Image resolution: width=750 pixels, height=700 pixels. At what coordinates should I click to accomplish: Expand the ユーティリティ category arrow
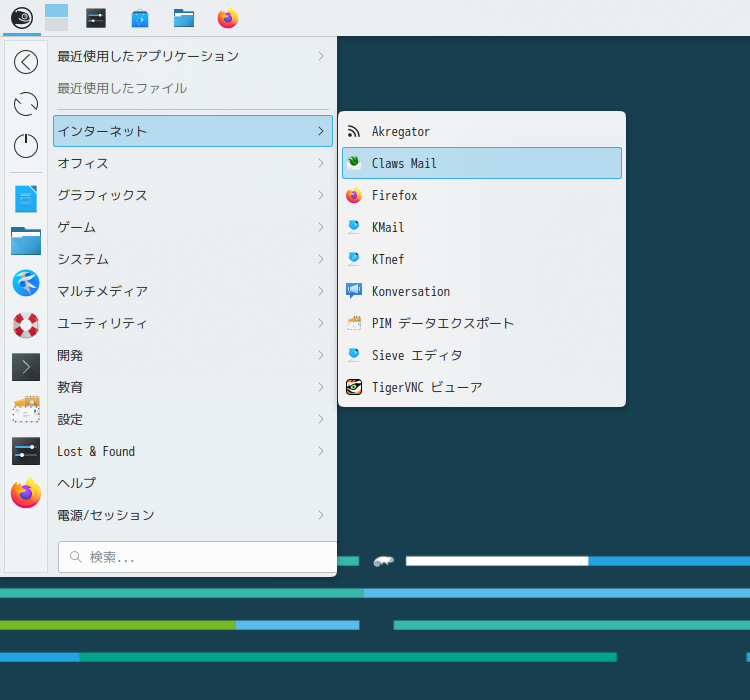pyautogui.click(x=321, y=323)
